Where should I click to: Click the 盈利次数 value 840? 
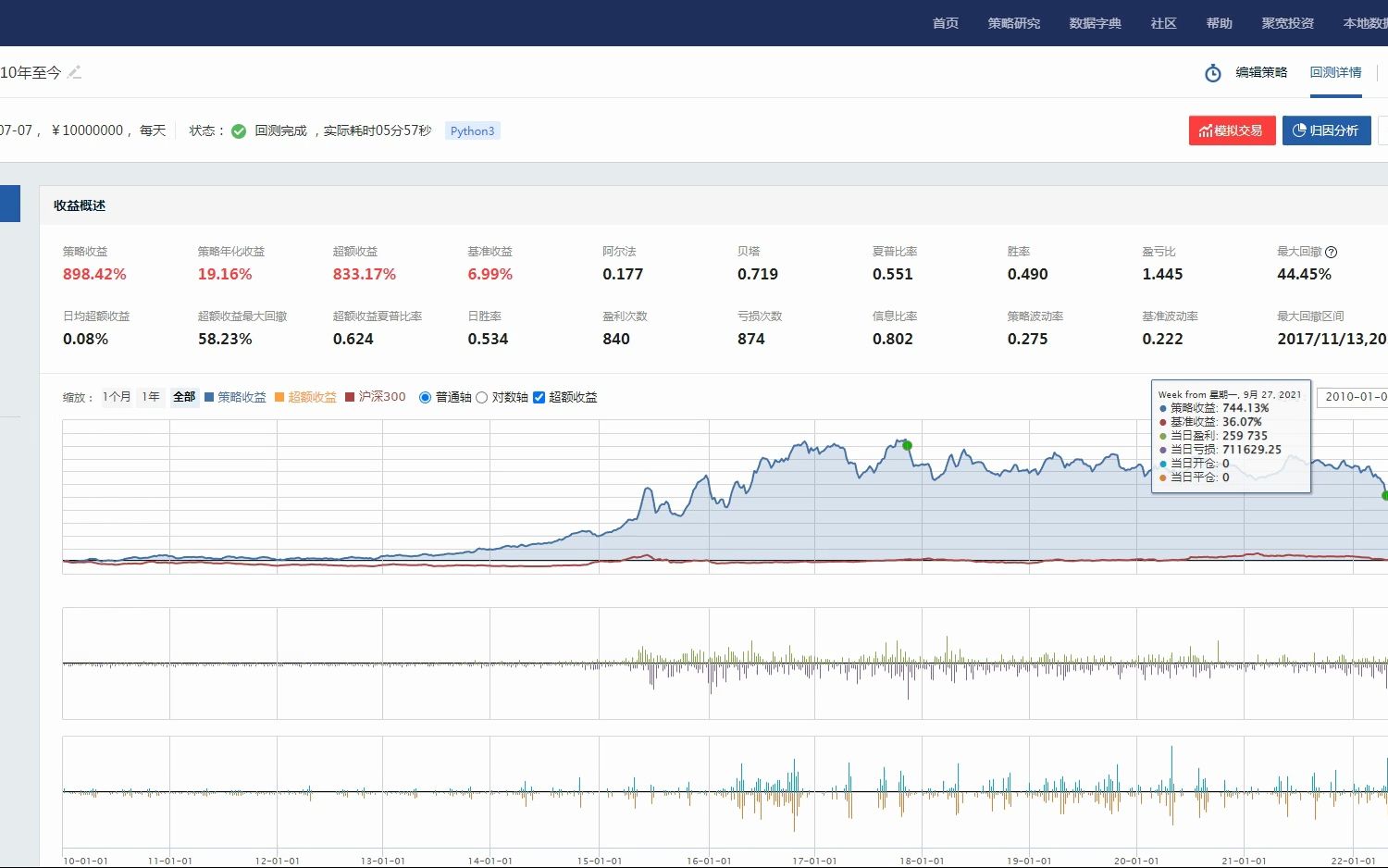[616, 339]
